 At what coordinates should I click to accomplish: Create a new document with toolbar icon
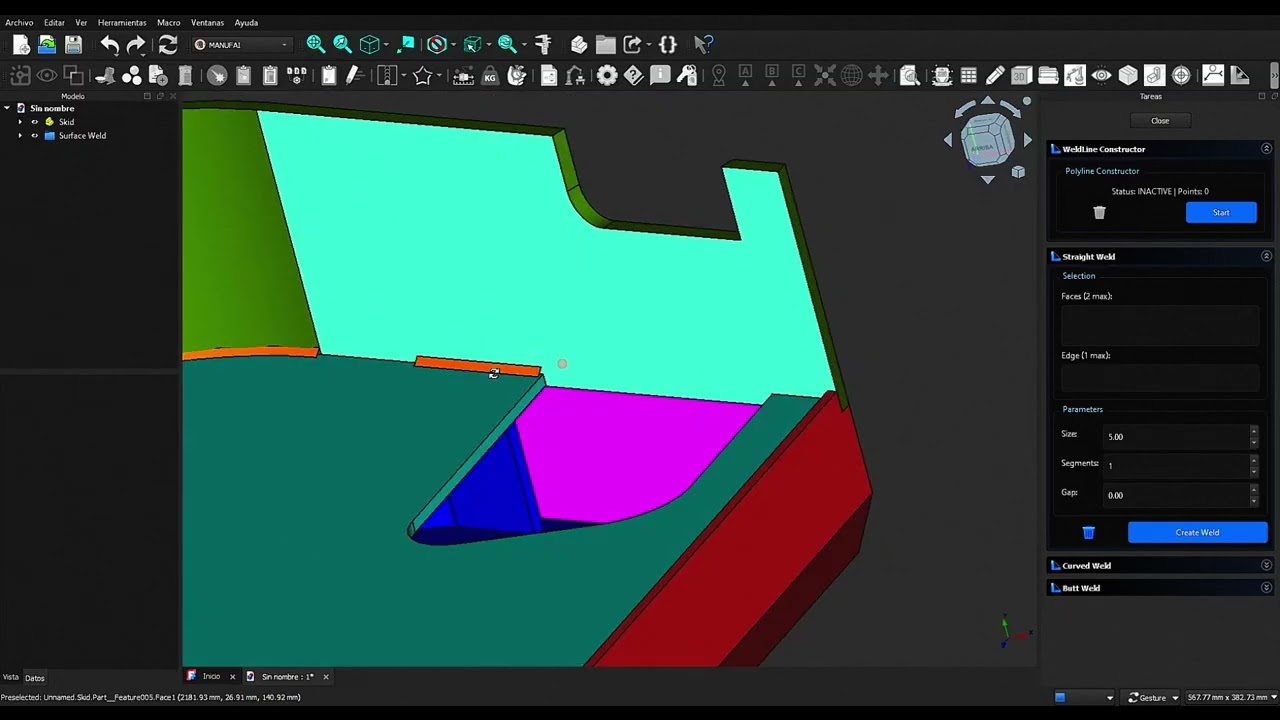click(21, 44)
